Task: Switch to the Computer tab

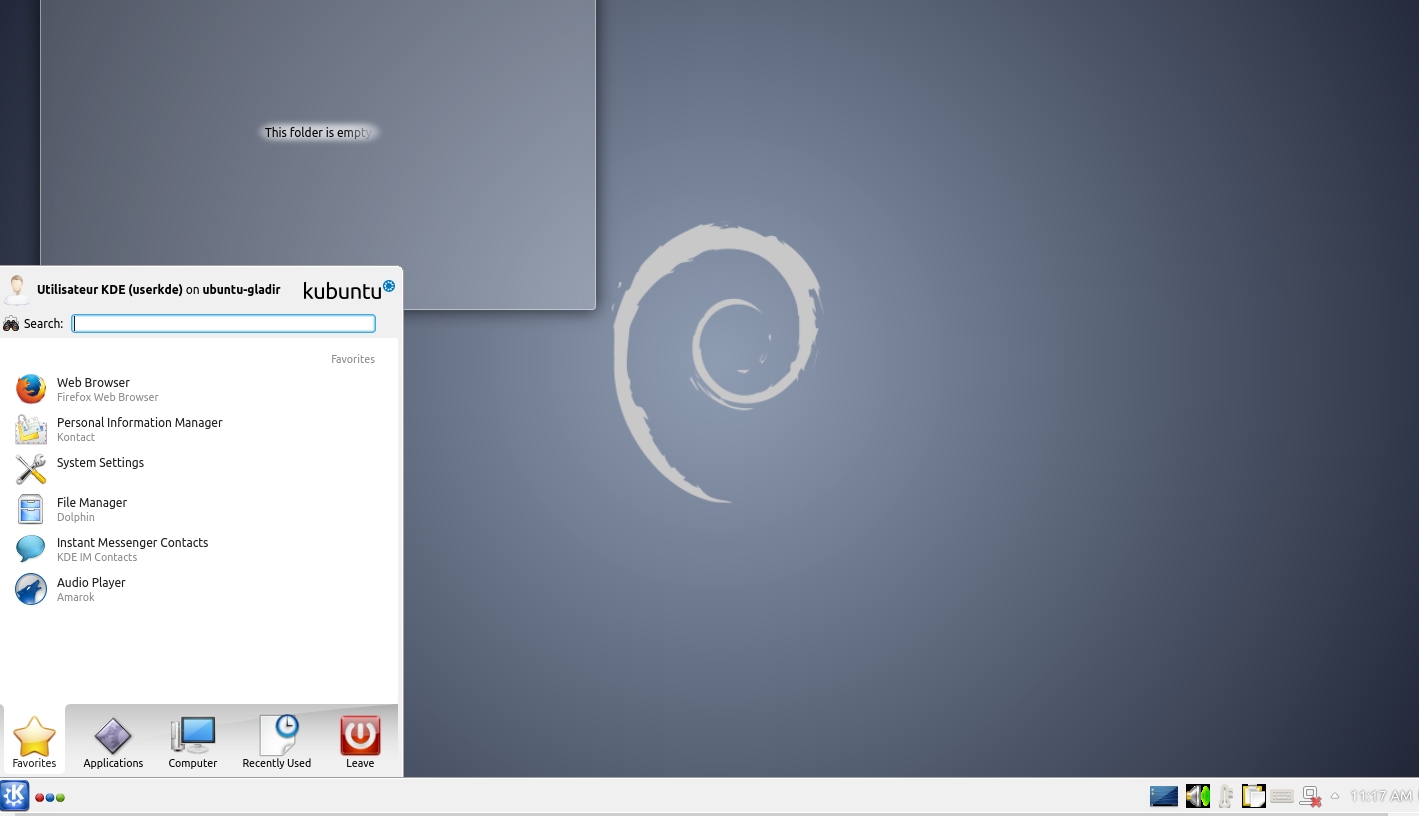Action: (192, 743)
